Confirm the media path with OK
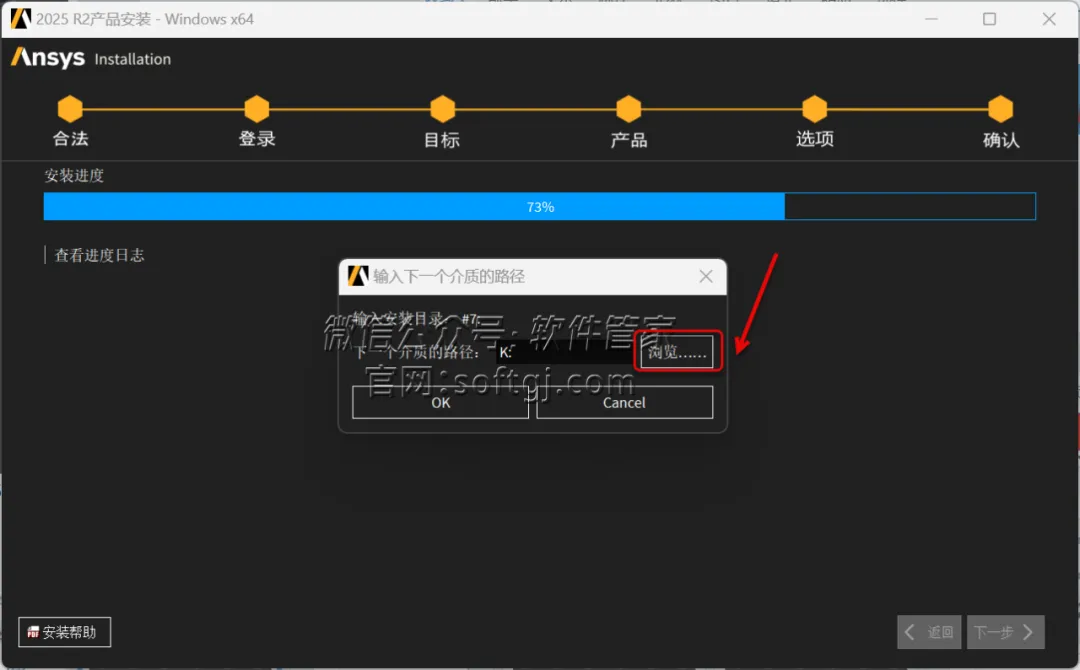The width and height of the screenshot is (1080, 670). 440,402
